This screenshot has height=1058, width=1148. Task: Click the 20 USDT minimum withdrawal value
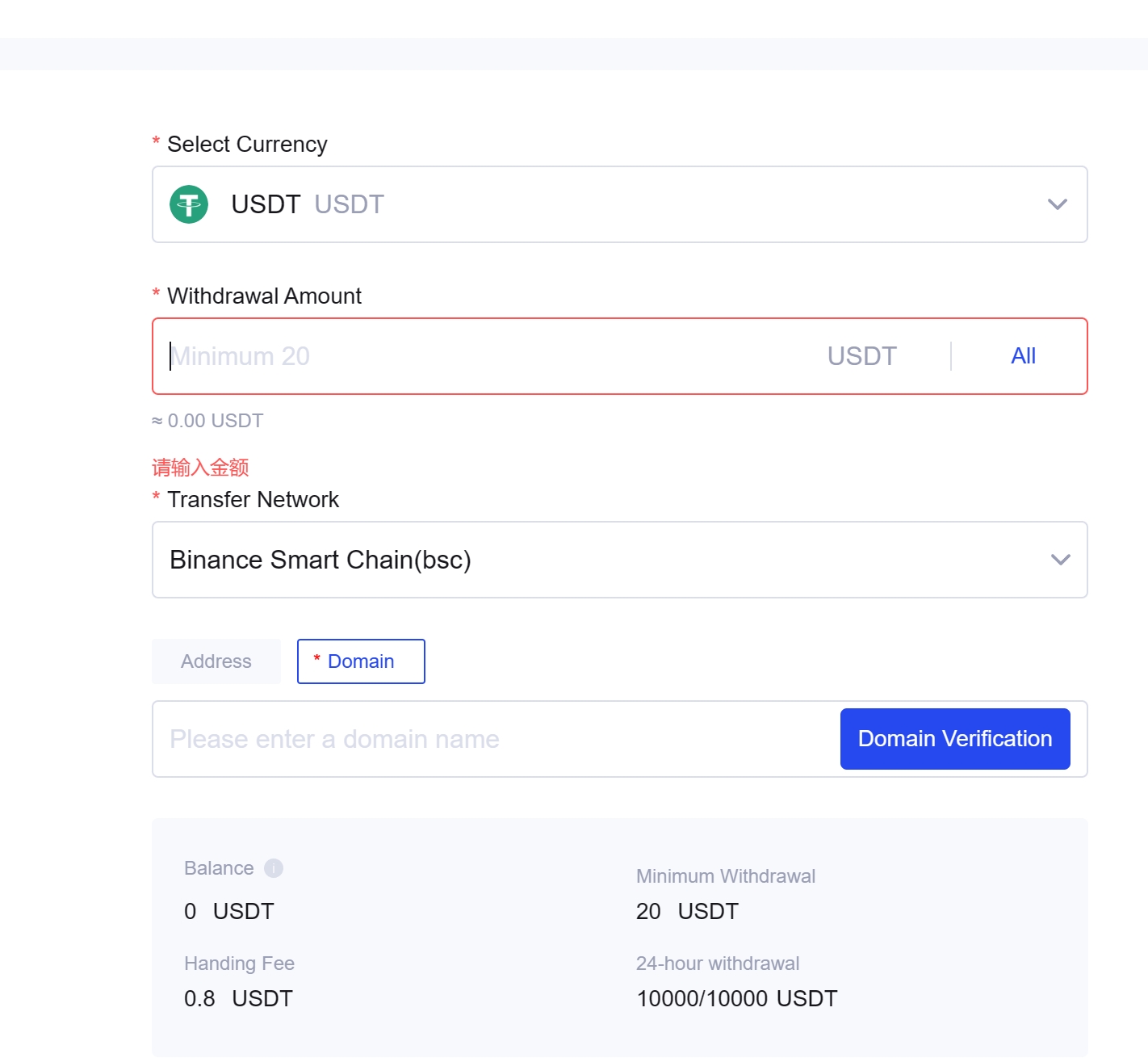click(687, 912)
